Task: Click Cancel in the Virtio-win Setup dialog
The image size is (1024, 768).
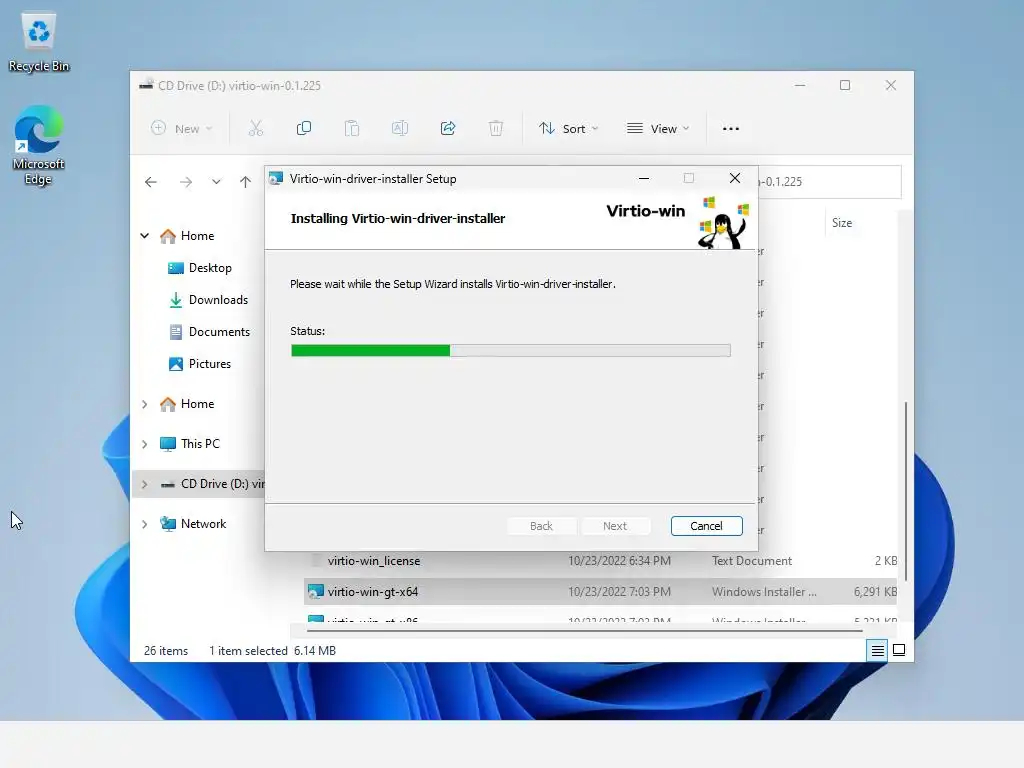Action: 707,526
